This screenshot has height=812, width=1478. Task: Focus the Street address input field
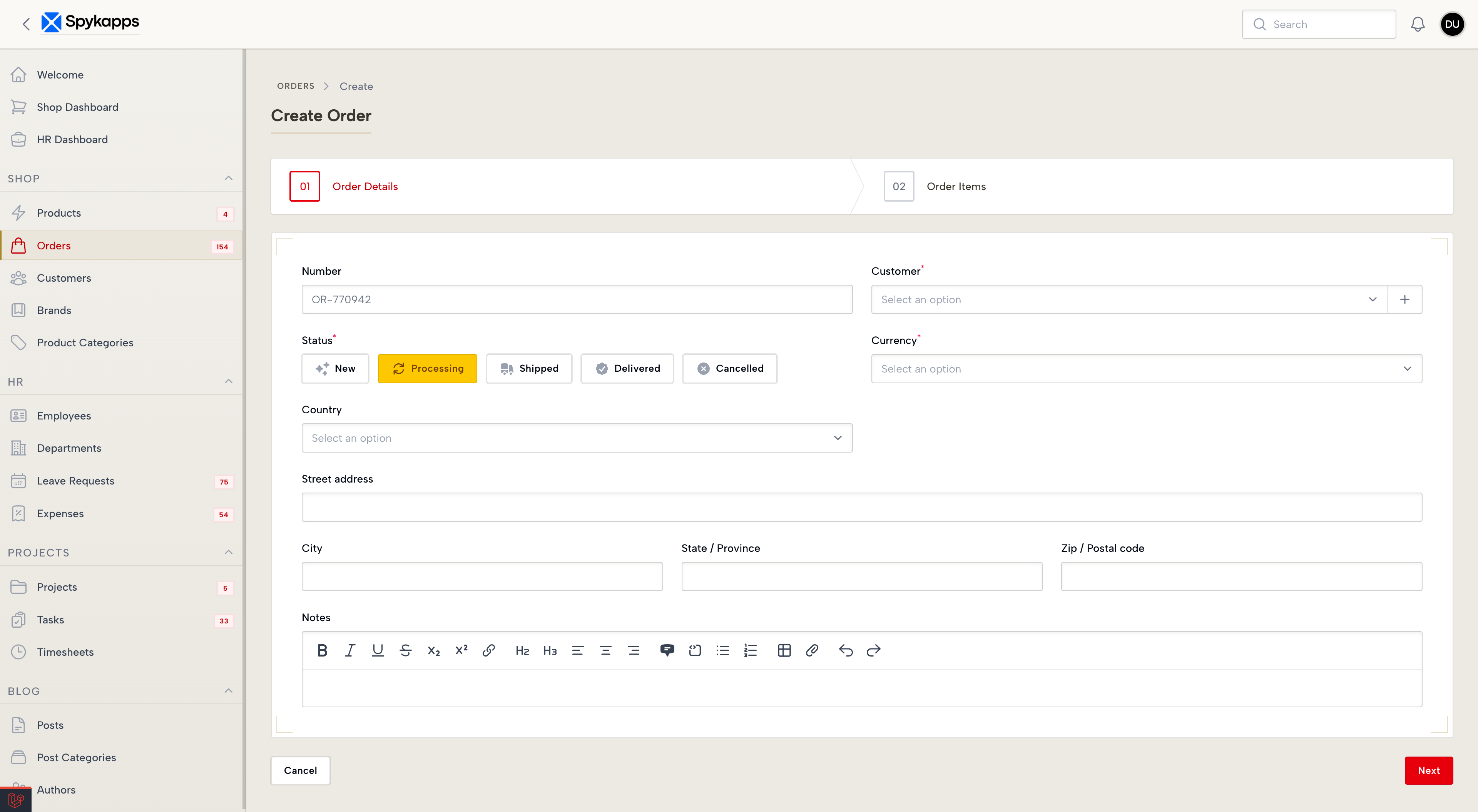[861, 507]
